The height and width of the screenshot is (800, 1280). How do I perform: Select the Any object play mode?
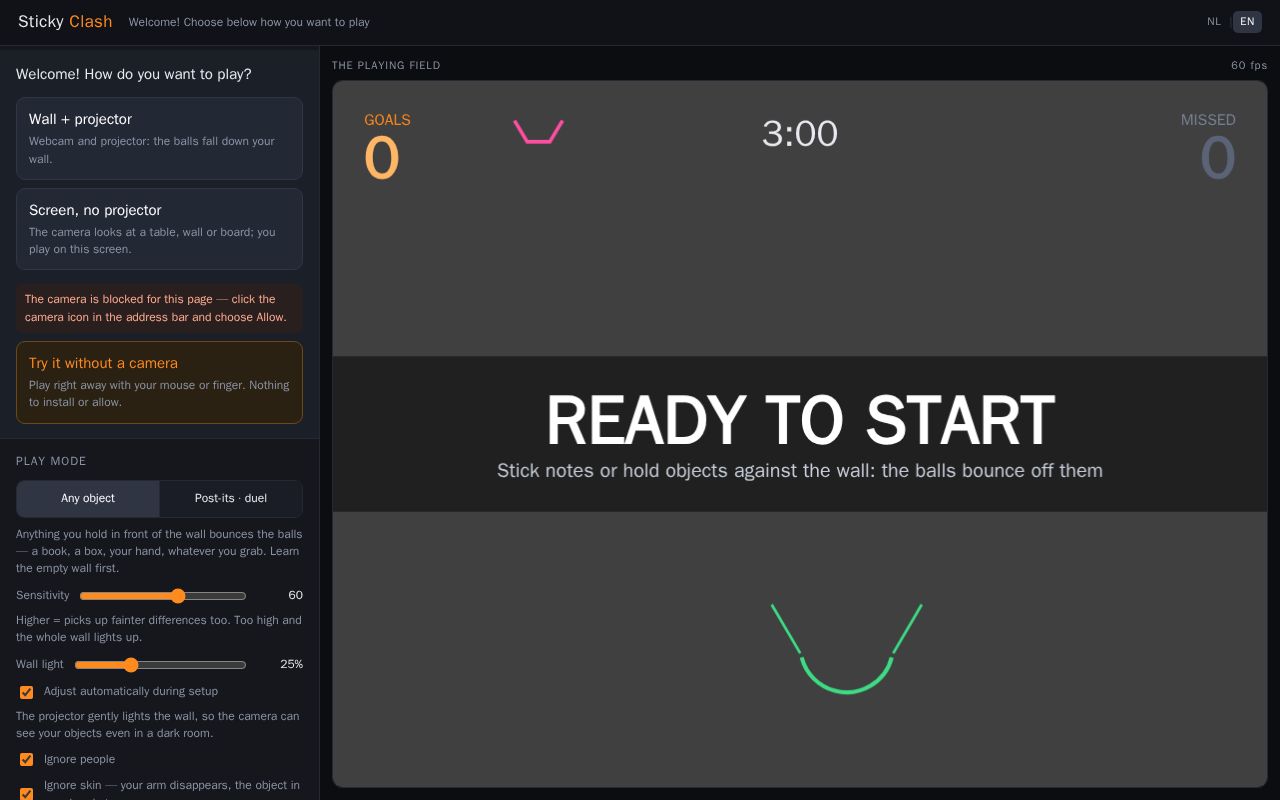(88, 498)
